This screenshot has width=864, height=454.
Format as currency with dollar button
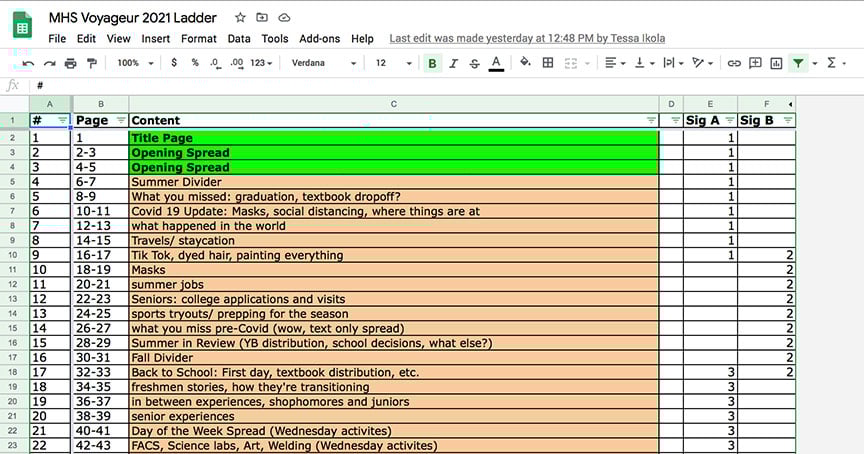pyautogui.click(x=174, y=63)
